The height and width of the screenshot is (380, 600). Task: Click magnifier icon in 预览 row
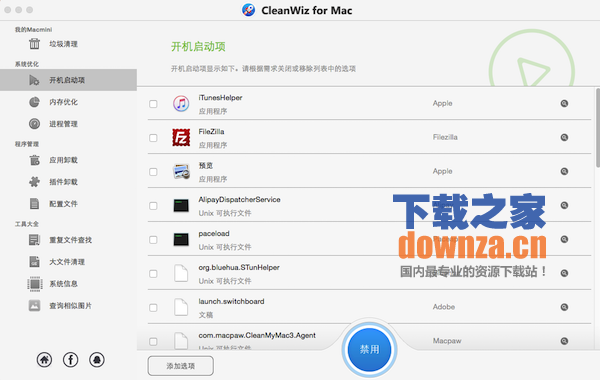click(564, 171)
